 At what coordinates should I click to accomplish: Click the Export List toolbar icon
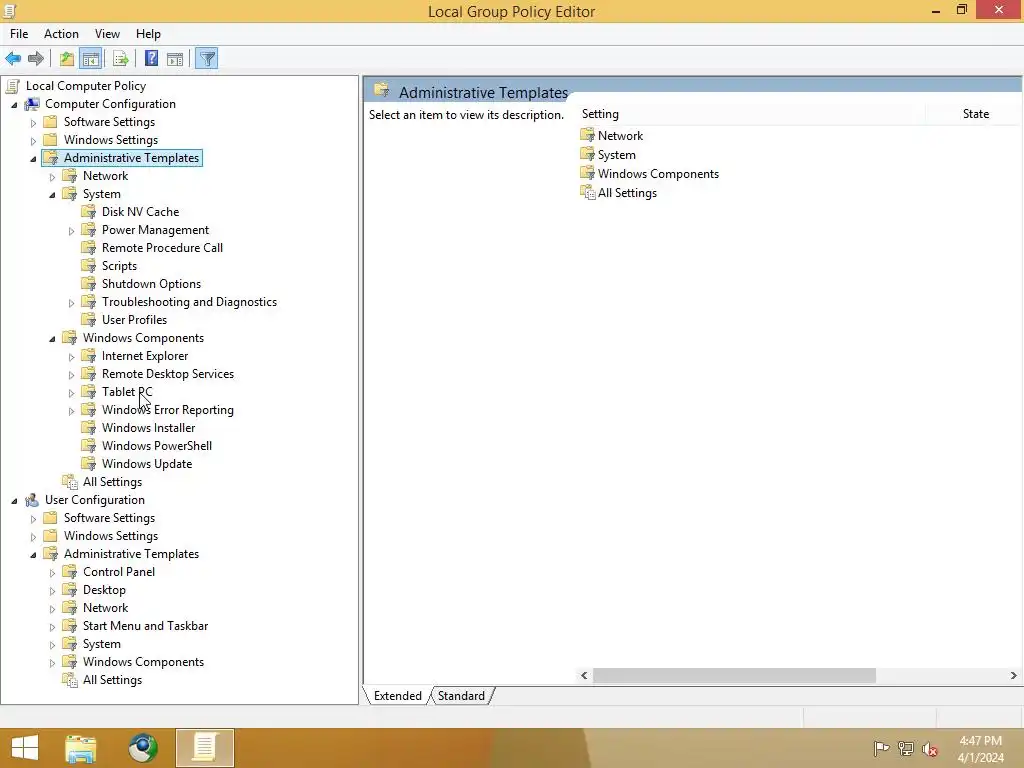click(121, 59)
